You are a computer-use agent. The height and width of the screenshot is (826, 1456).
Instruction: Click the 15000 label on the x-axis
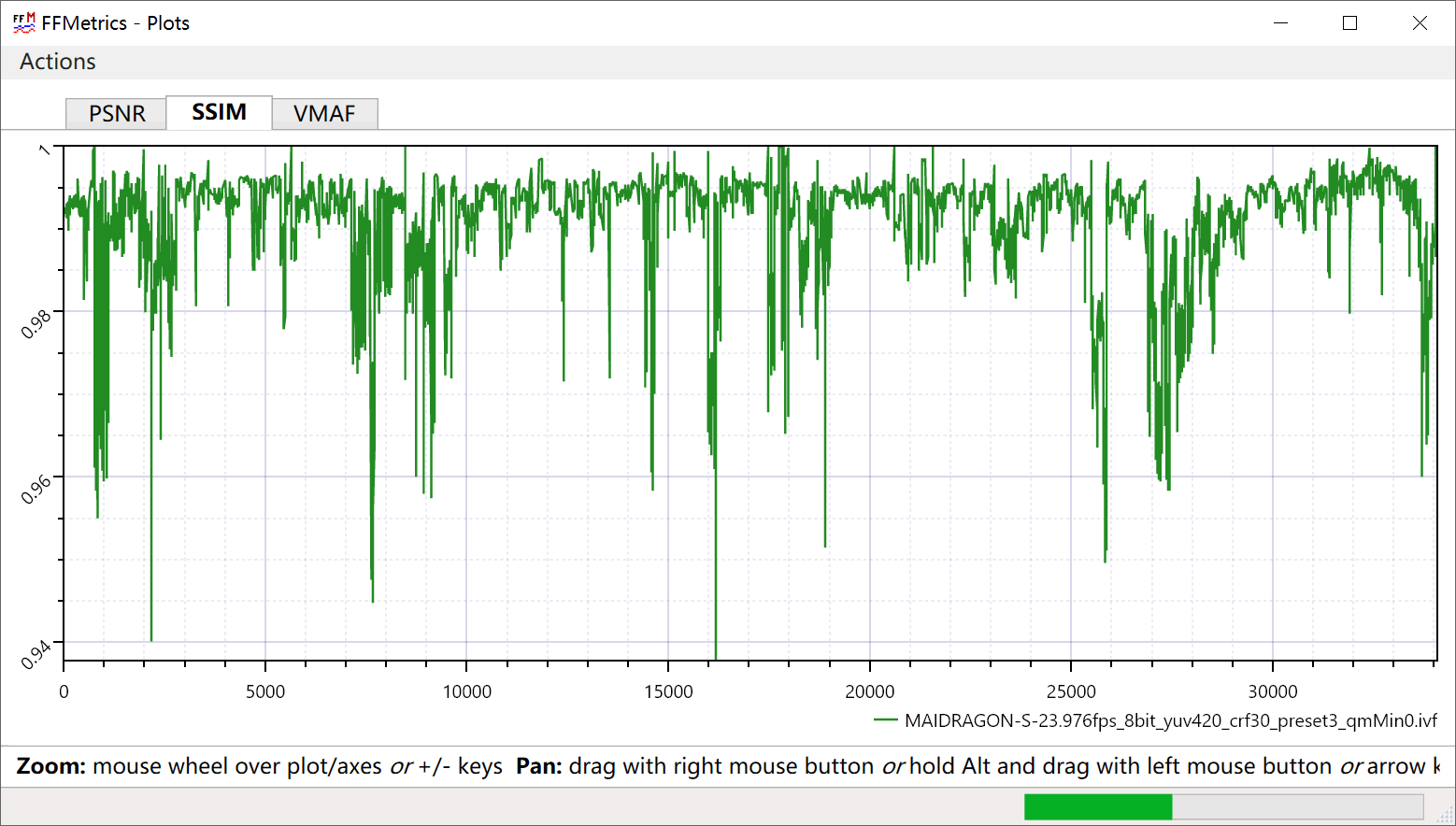[x=668, y=692]
